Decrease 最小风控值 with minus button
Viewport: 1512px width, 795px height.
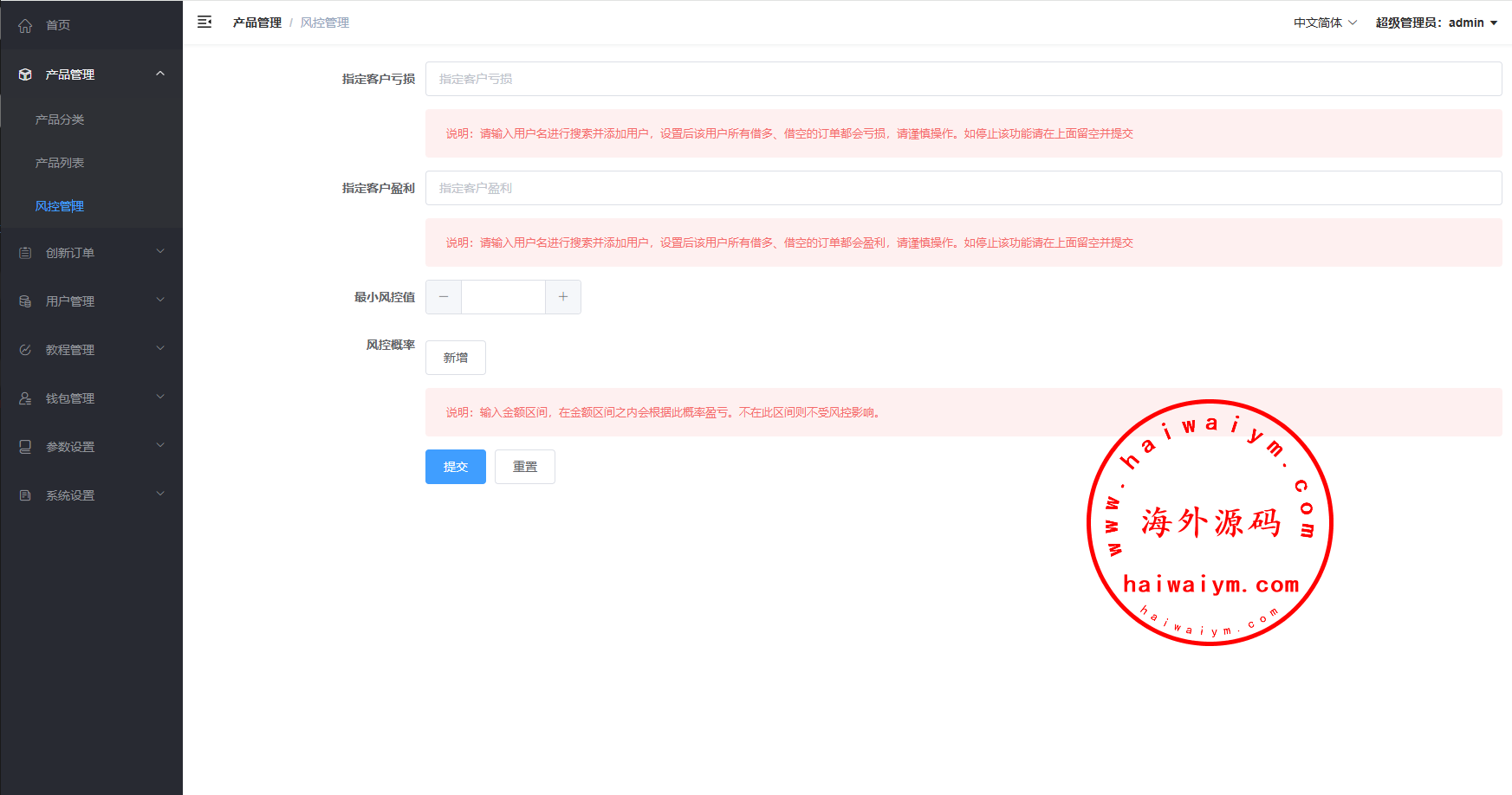pos(444,297)
